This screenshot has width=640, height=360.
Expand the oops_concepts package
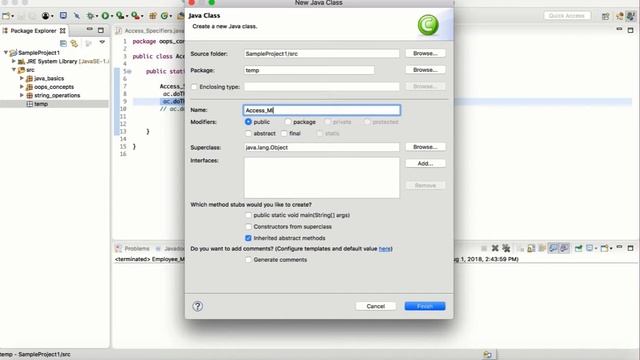22,87
